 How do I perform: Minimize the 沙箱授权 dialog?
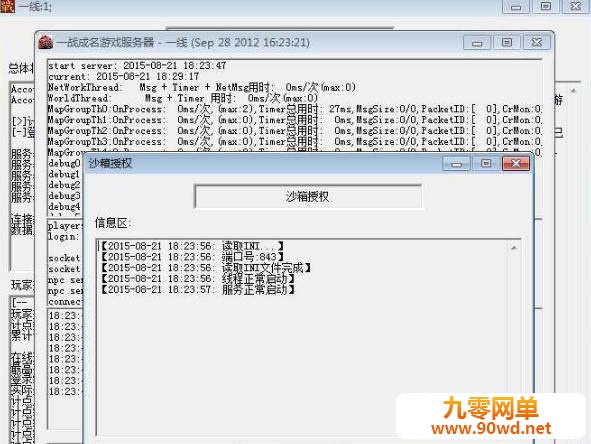click(x=456, y=164)
